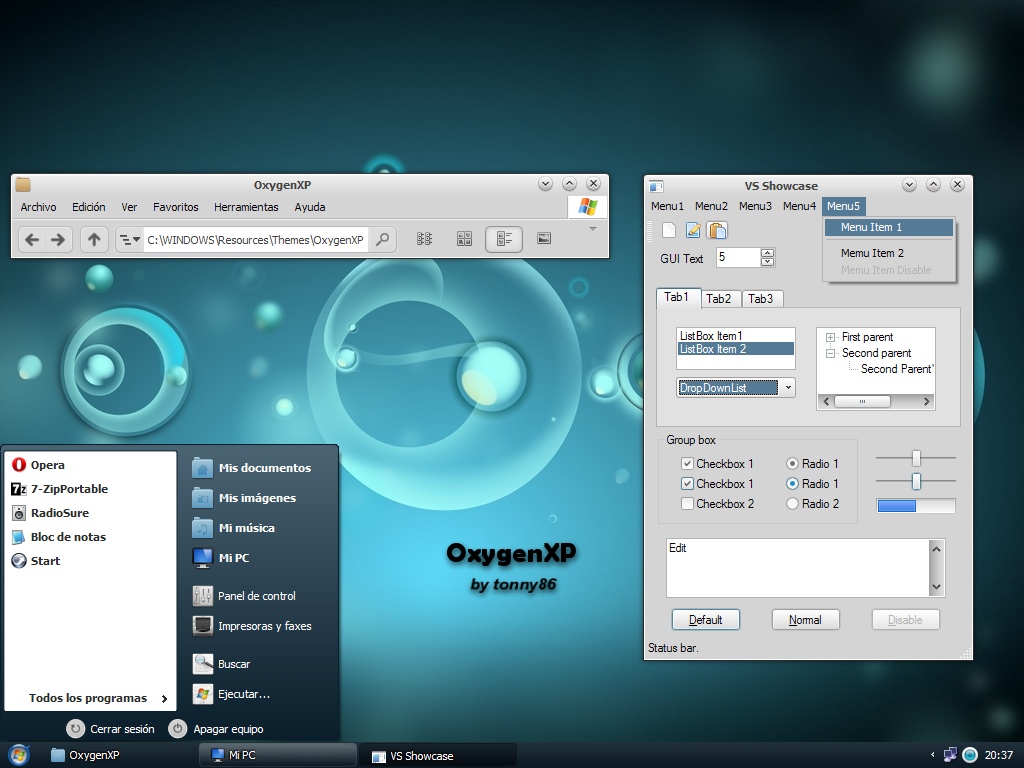Image resolution: width=1024 pixels, height=768 pixels.
Task: Click the upper horizontal slider thumb
Action: coord(916,458)
